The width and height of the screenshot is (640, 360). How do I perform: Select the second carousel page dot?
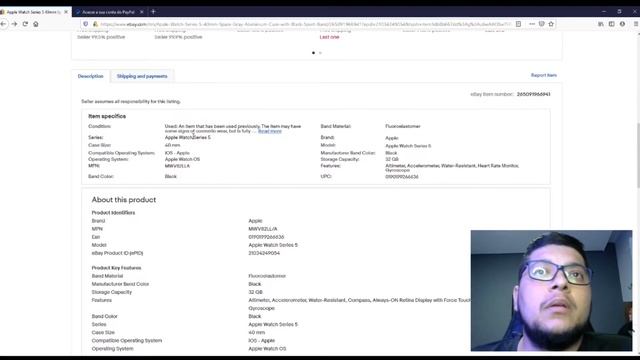(320, 53)
